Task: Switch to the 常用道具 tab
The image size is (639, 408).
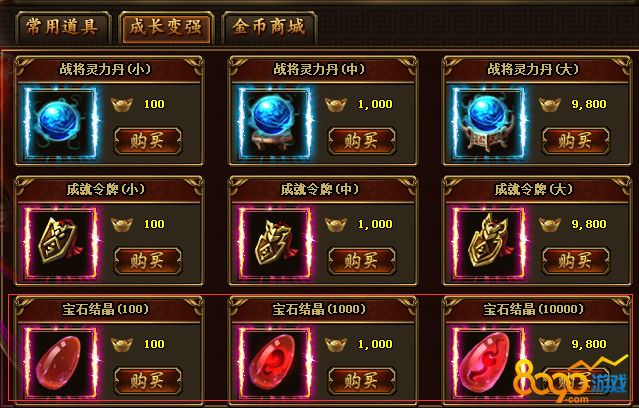Action: click(62, 27)
